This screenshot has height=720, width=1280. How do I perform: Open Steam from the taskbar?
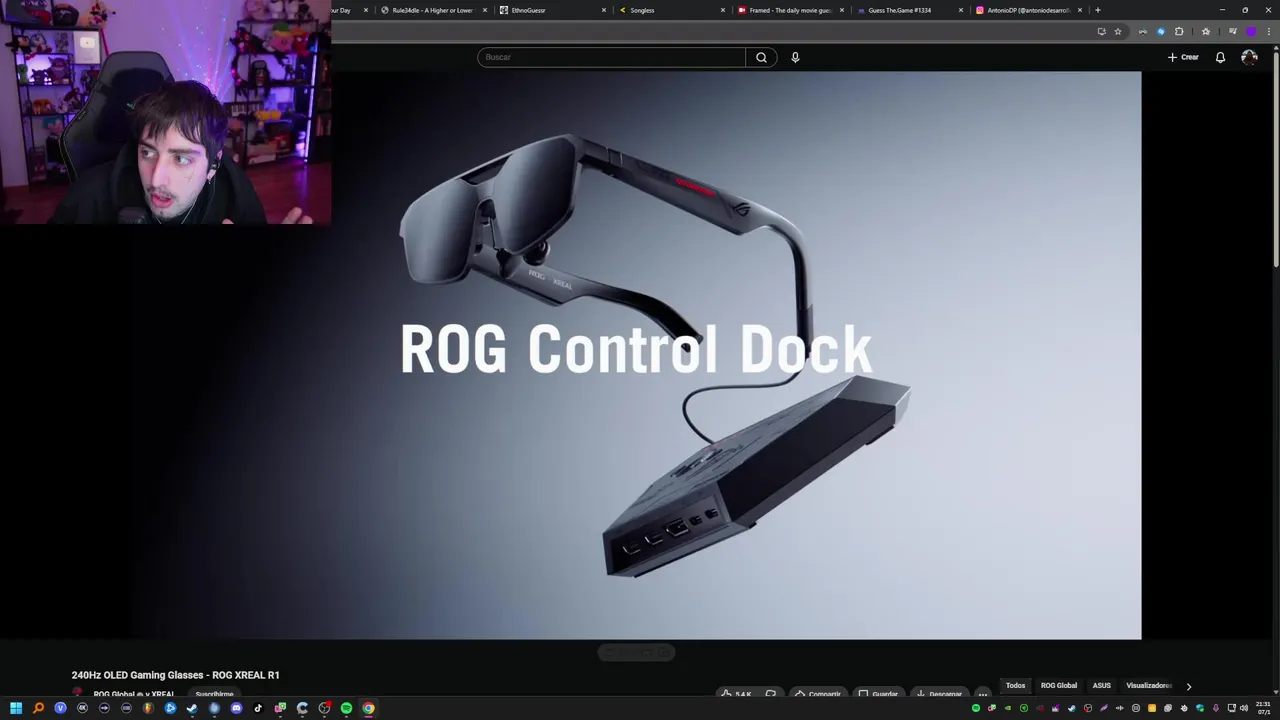192,708
